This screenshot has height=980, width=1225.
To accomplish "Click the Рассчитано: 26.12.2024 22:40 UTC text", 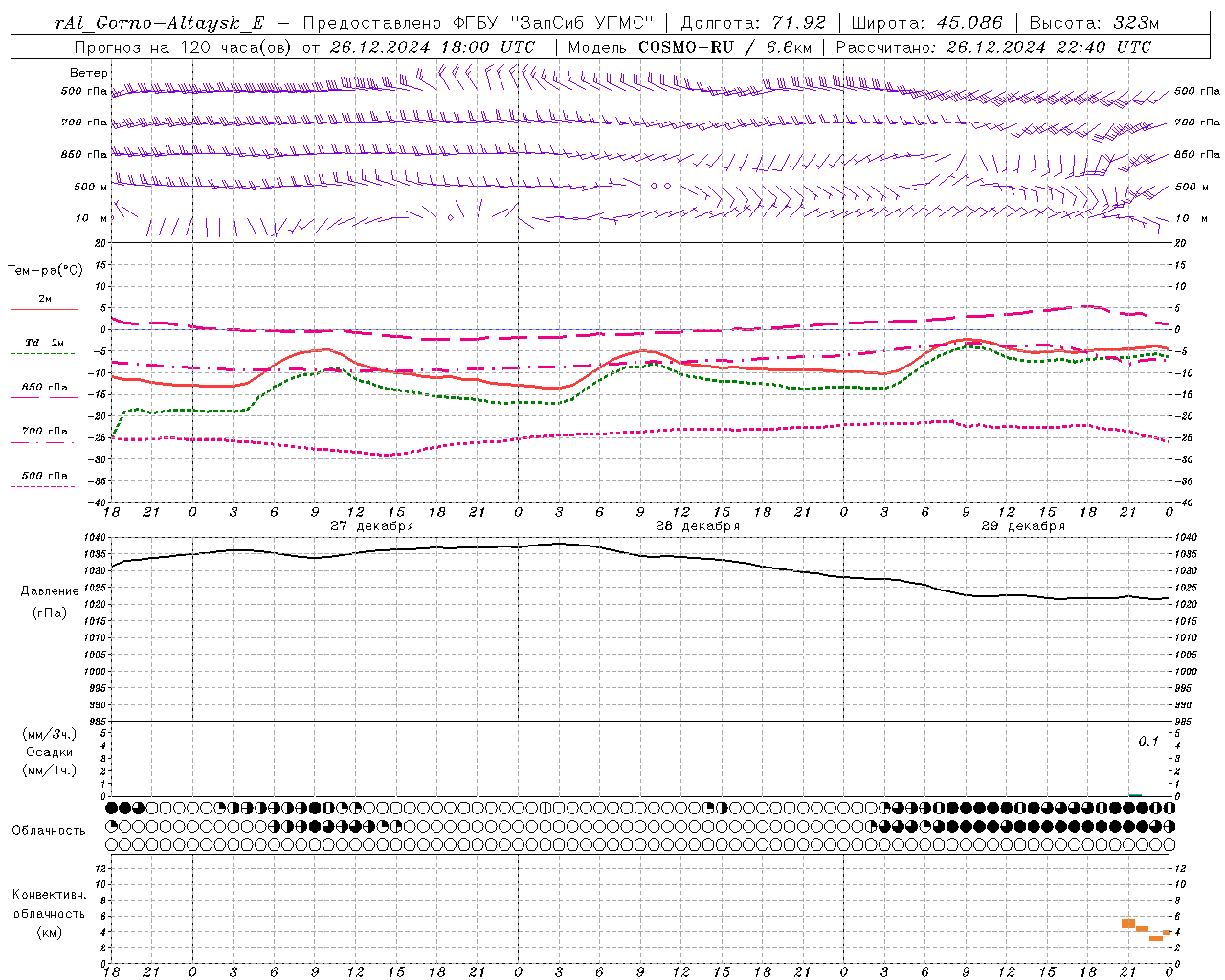I will (x=993, y=47).
